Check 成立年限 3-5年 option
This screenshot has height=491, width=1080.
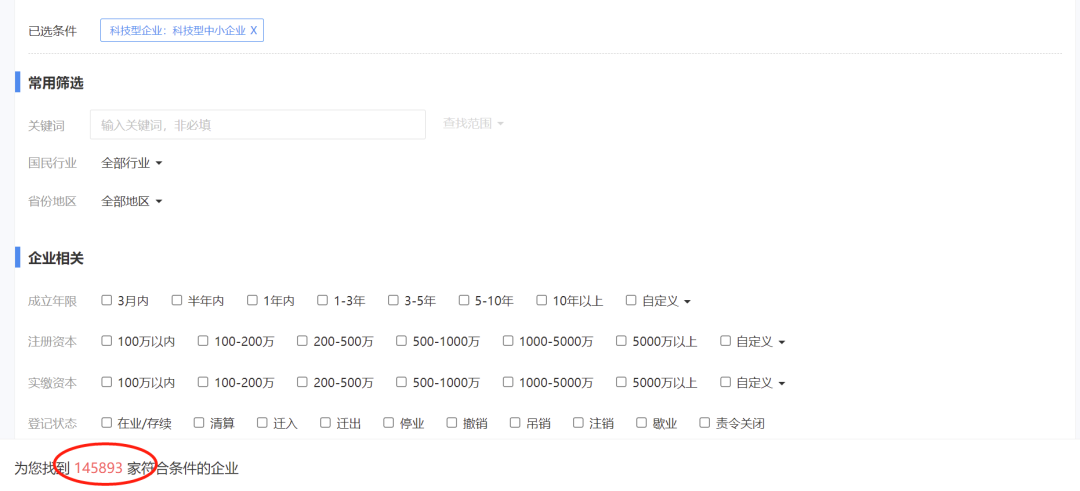393,300
